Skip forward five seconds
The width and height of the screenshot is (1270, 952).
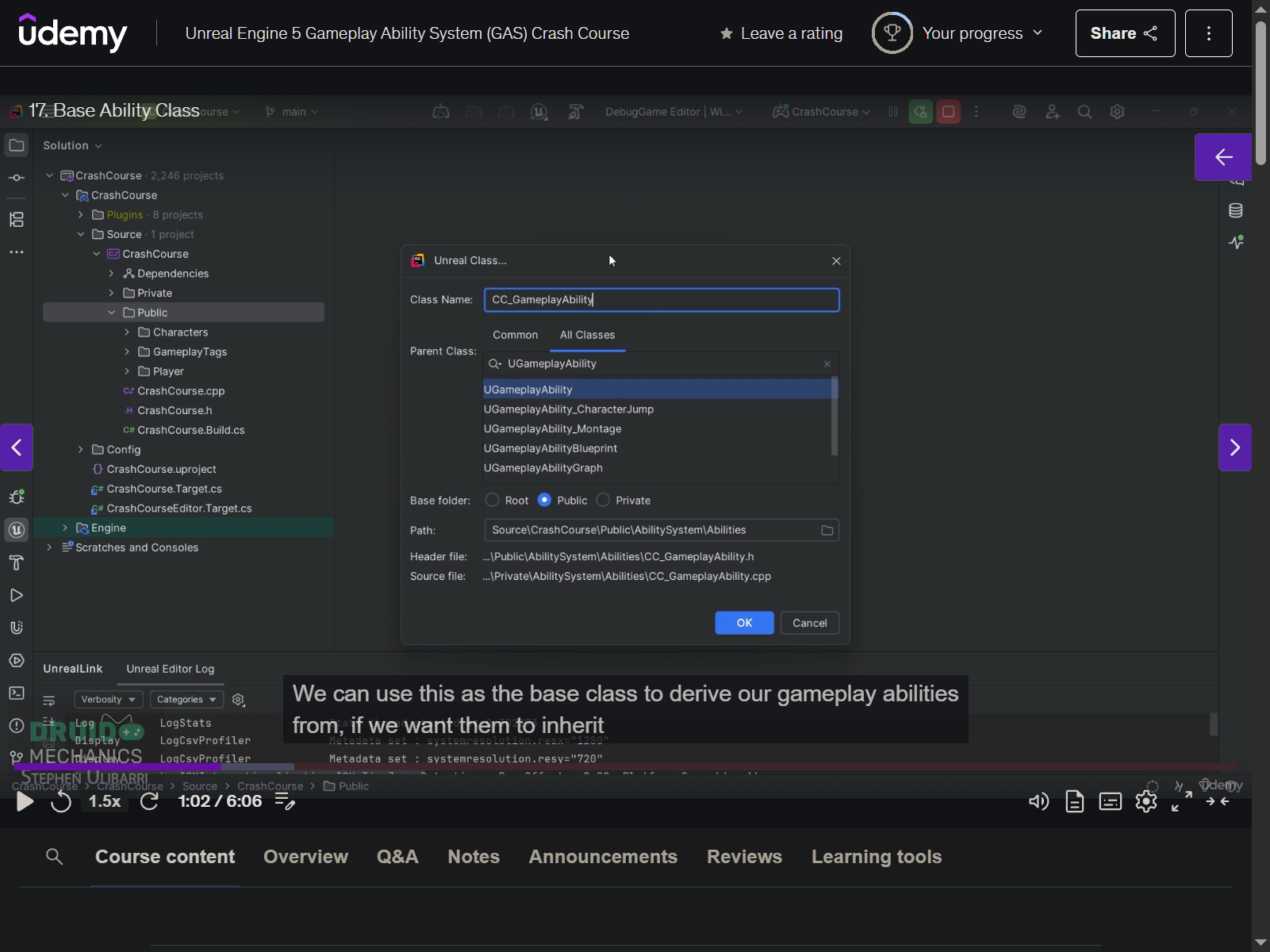[x=149, y=801]
